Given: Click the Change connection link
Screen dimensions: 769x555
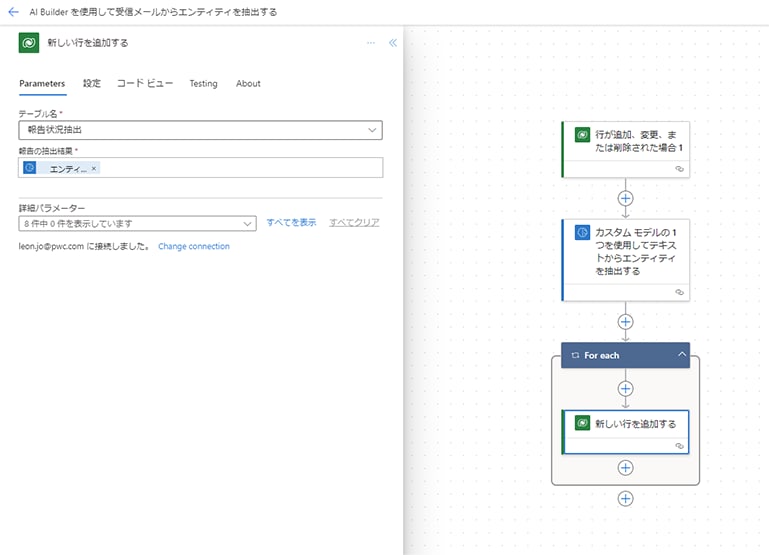Looking at the screenshot, I should [x=194, y=246].
